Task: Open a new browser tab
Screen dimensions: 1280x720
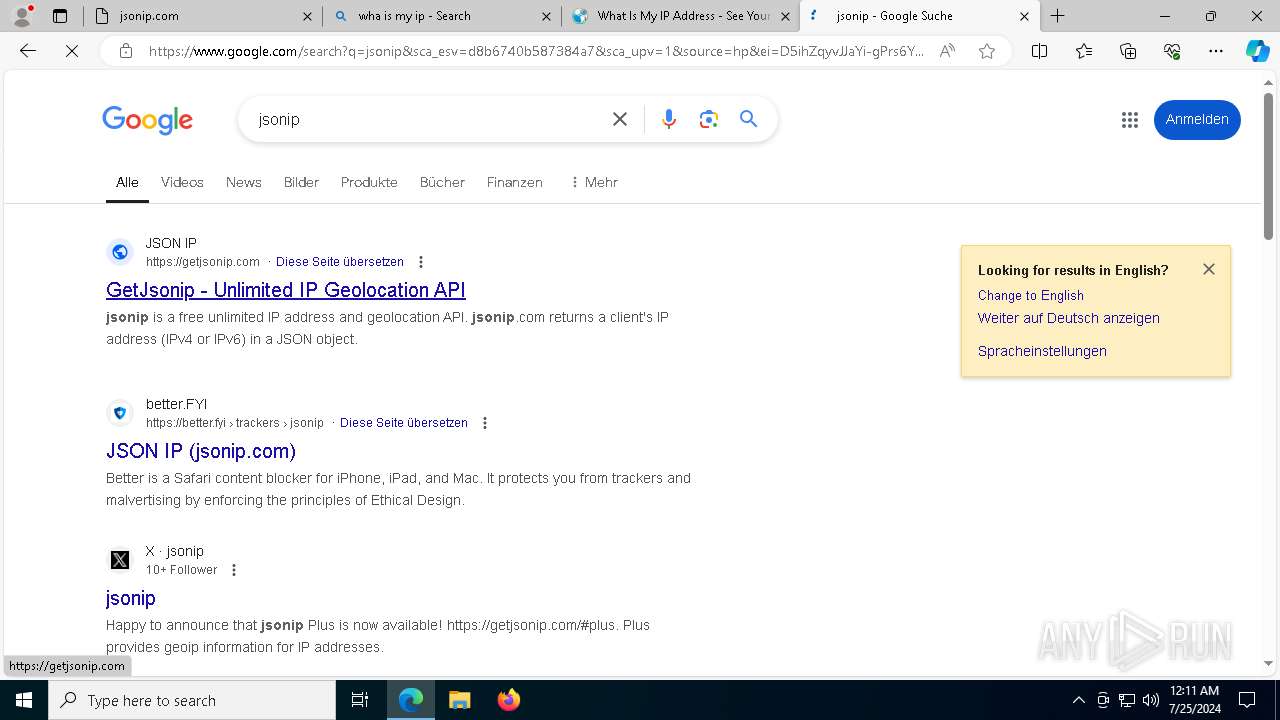Action: click(x=1057, y=16)
